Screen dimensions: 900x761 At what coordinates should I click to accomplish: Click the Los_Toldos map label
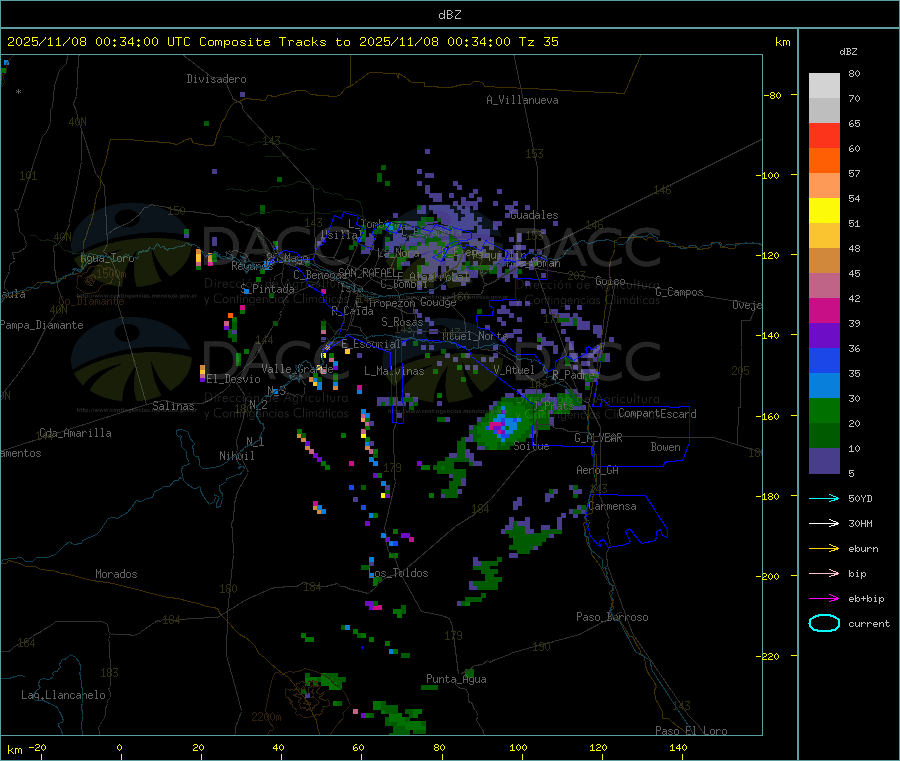pos(398,573)
